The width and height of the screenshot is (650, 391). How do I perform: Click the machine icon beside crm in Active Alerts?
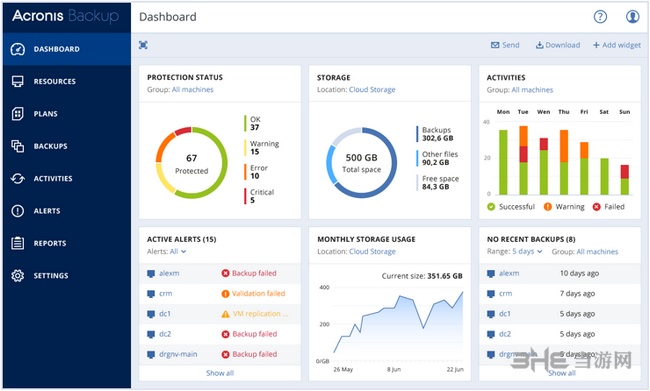(151, 294)
